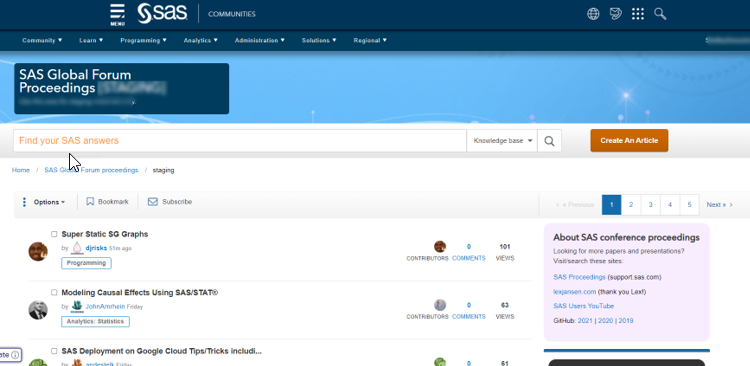750x366 pixels.
Task: Open GitHub 2020 link
Action: tap(606, 321)
